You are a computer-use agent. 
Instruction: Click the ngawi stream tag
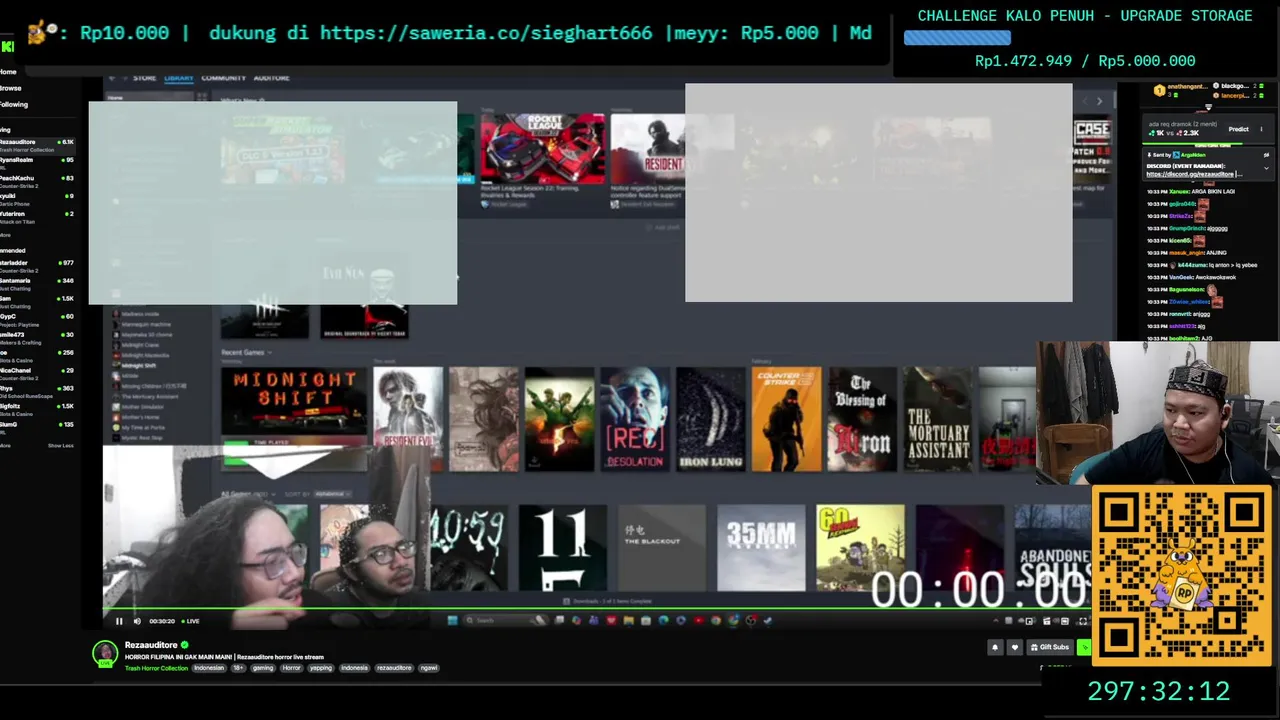pyautogui.click(x=429, y=668)
